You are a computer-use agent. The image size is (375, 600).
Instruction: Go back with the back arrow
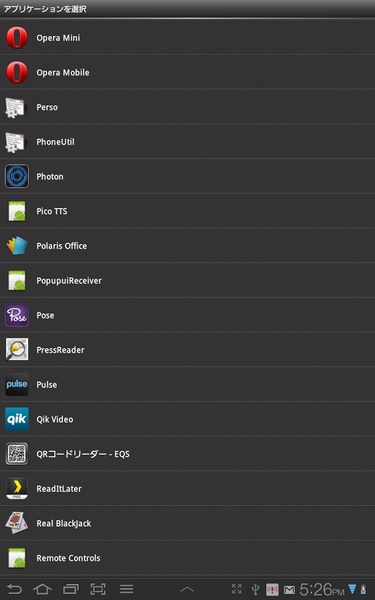15,589
